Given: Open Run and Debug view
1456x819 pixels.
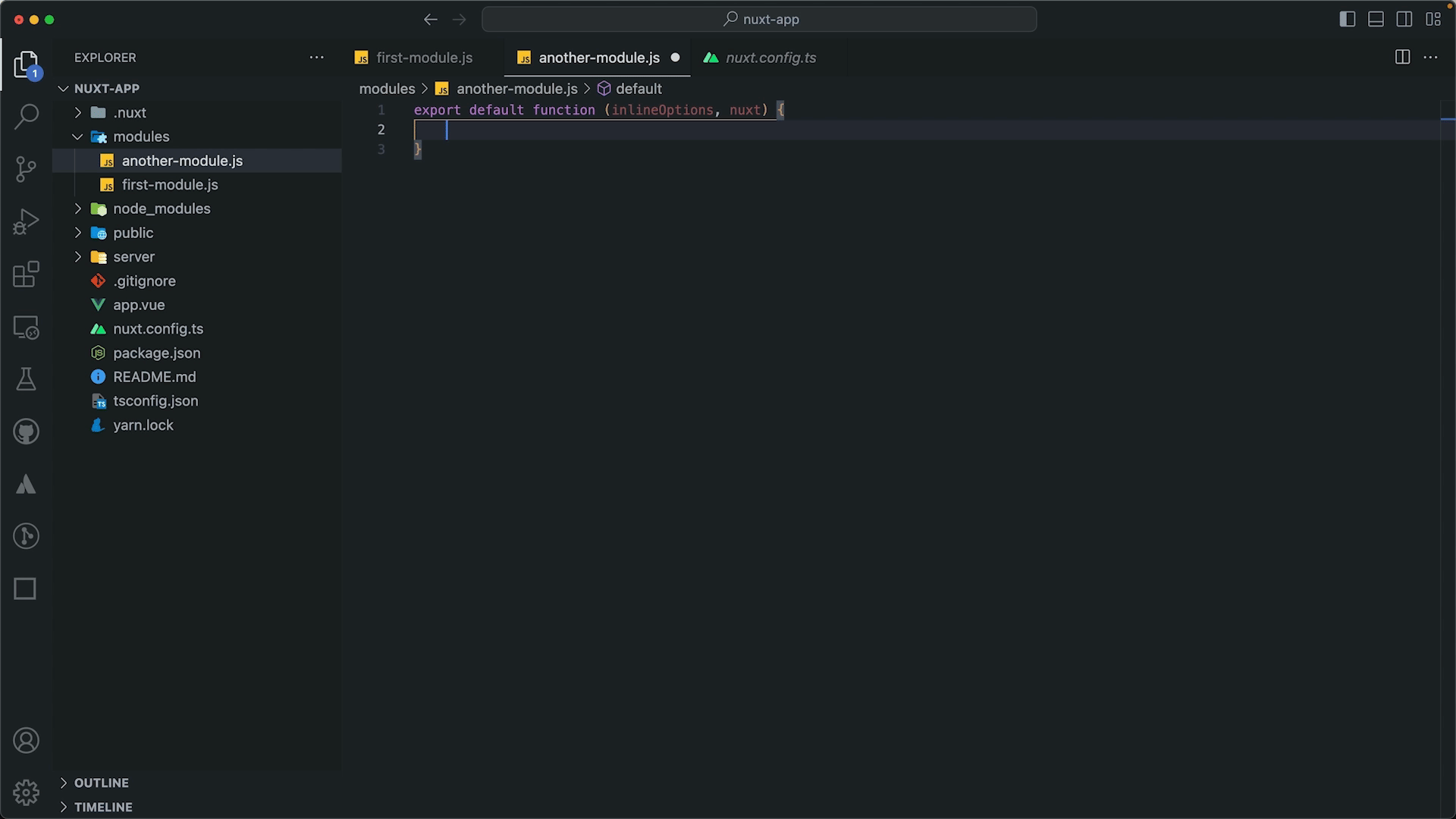Looking at the screenshot, I should 26,221.
